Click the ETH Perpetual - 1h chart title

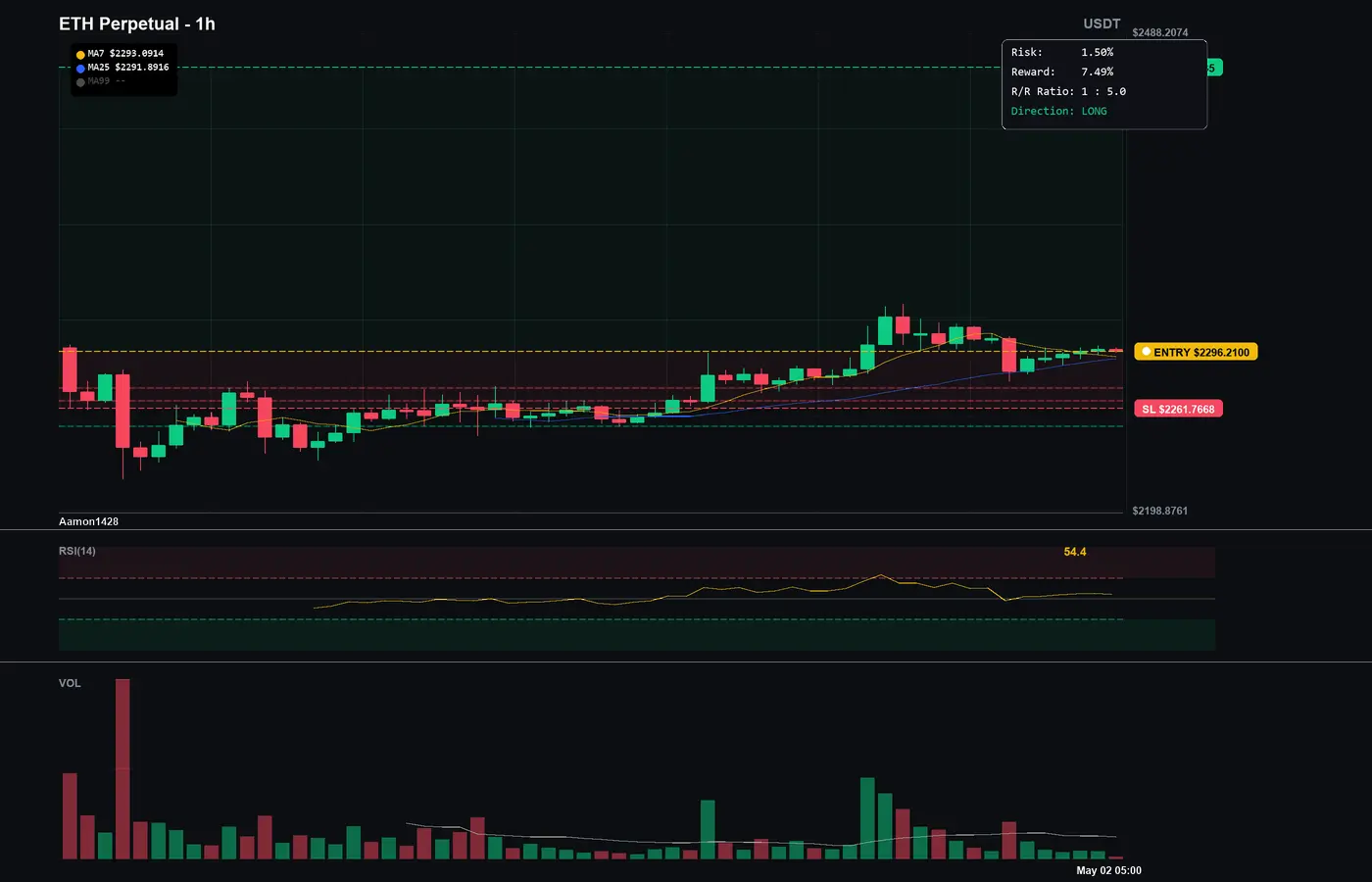tap(137, 24)
